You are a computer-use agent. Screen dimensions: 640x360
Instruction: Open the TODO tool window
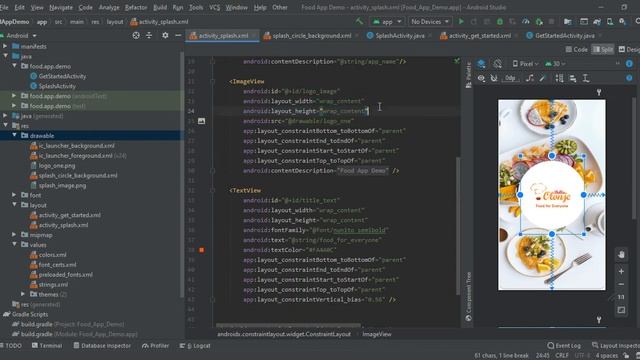[x=11, y=345]
